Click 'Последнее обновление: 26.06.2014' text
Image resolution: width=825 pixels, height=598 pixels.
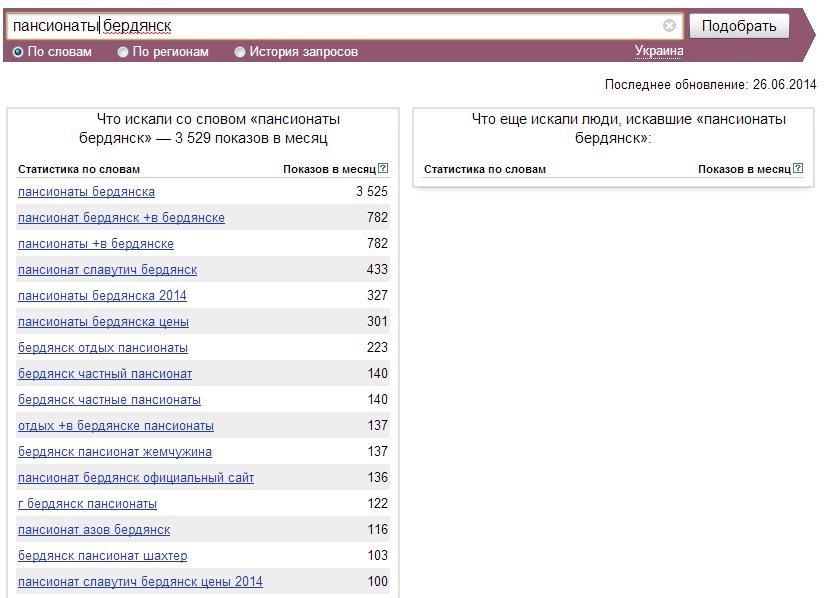(x=710, y=85)
